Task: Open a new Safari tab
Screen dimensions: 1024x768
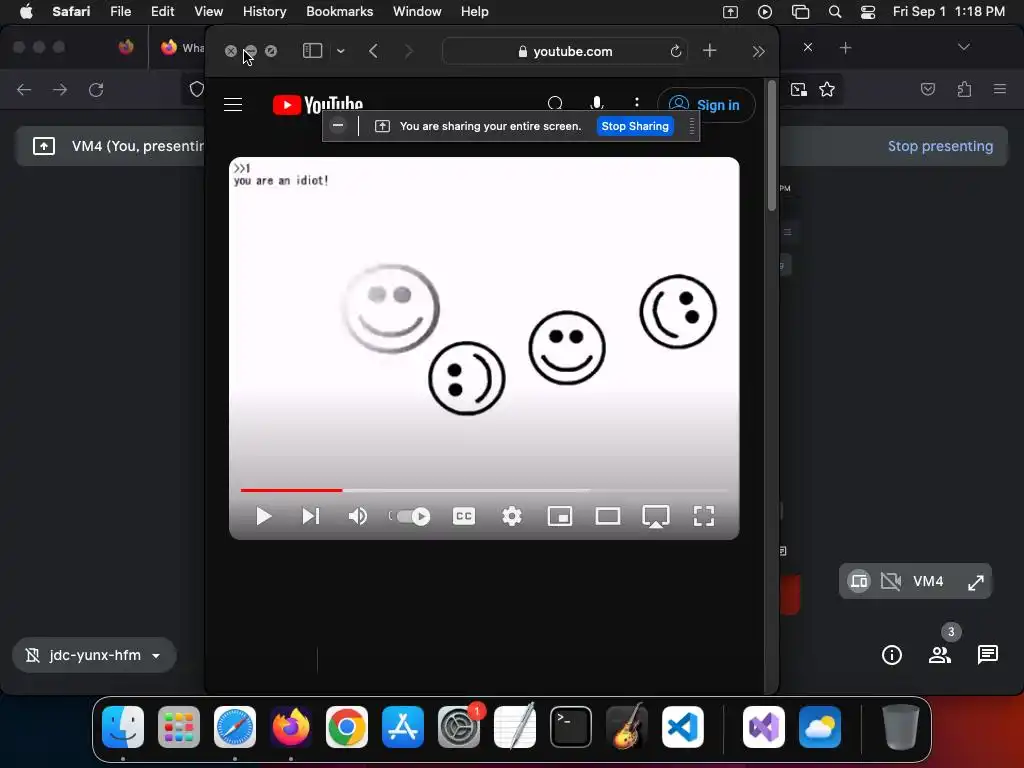Action: pos(710,50)
